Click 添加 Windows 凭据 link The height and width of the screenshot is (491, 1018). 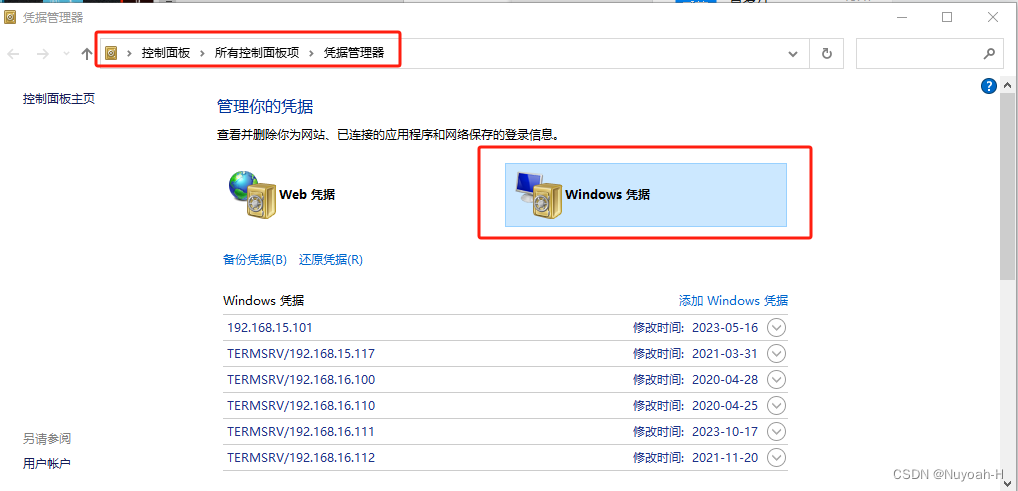pyautogui.click(x=733, y=301)
